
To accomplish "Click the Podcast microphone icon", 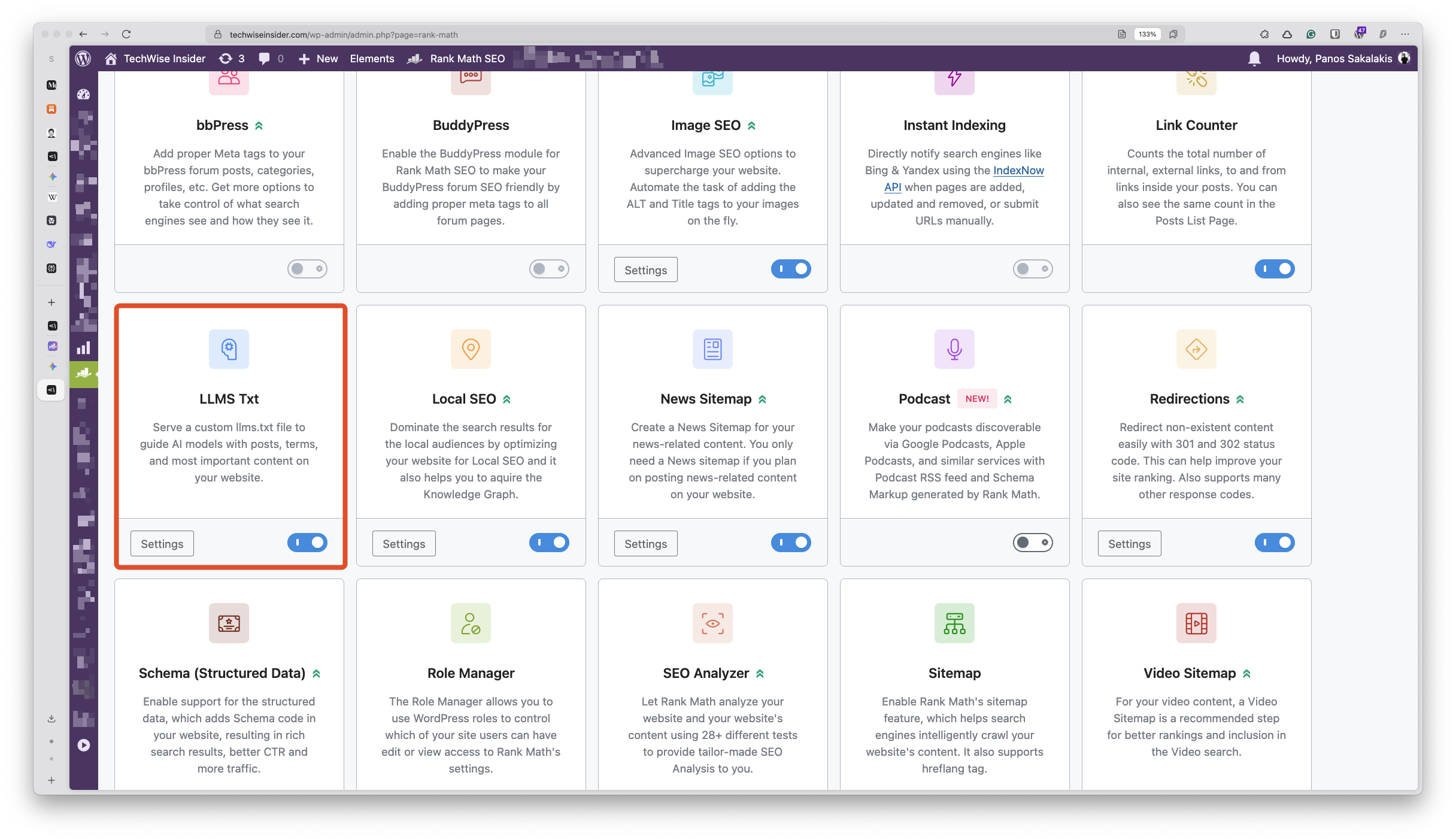I will pos(954,349).
